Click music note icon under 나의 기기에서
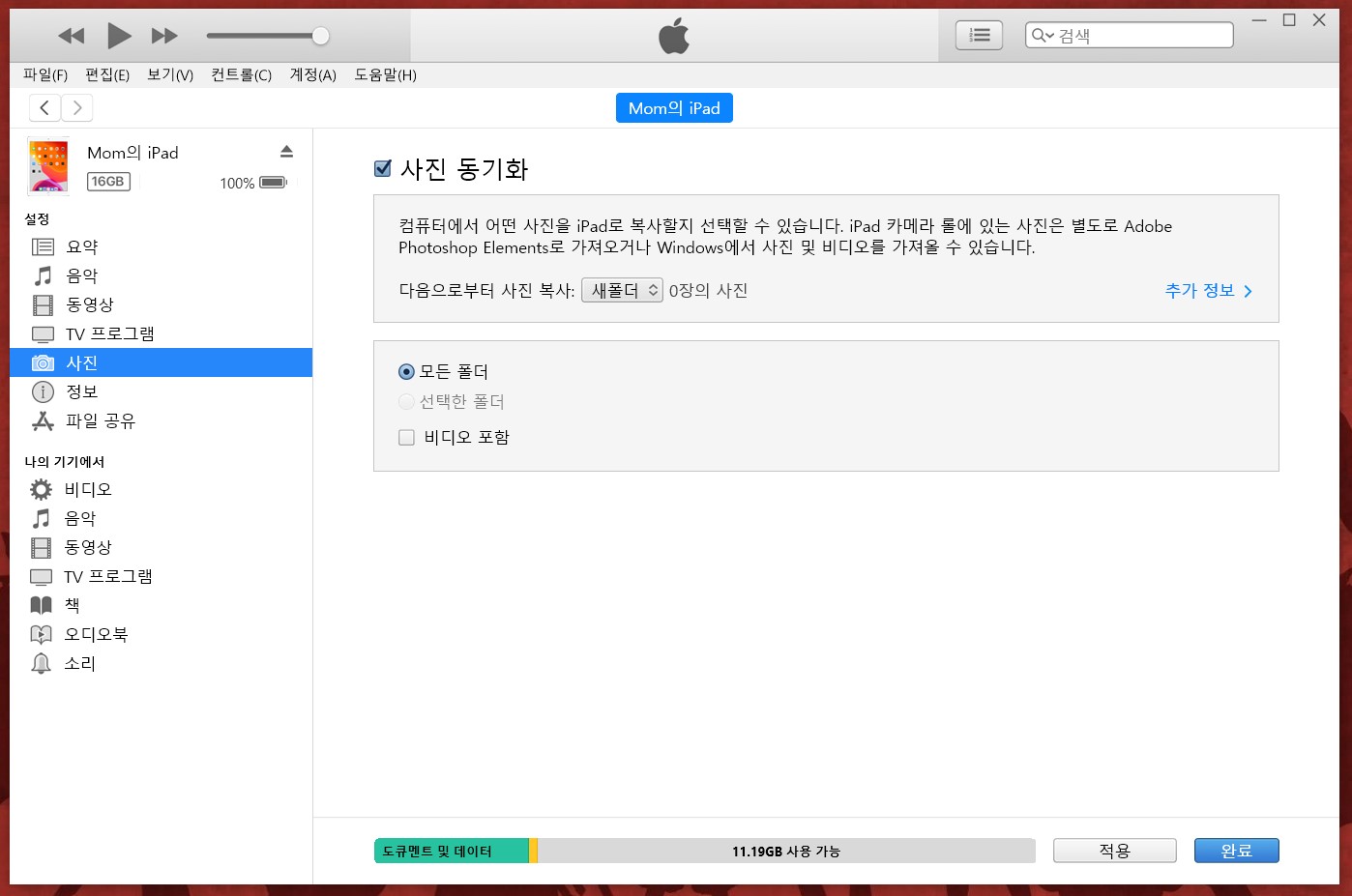 [41, 518]
